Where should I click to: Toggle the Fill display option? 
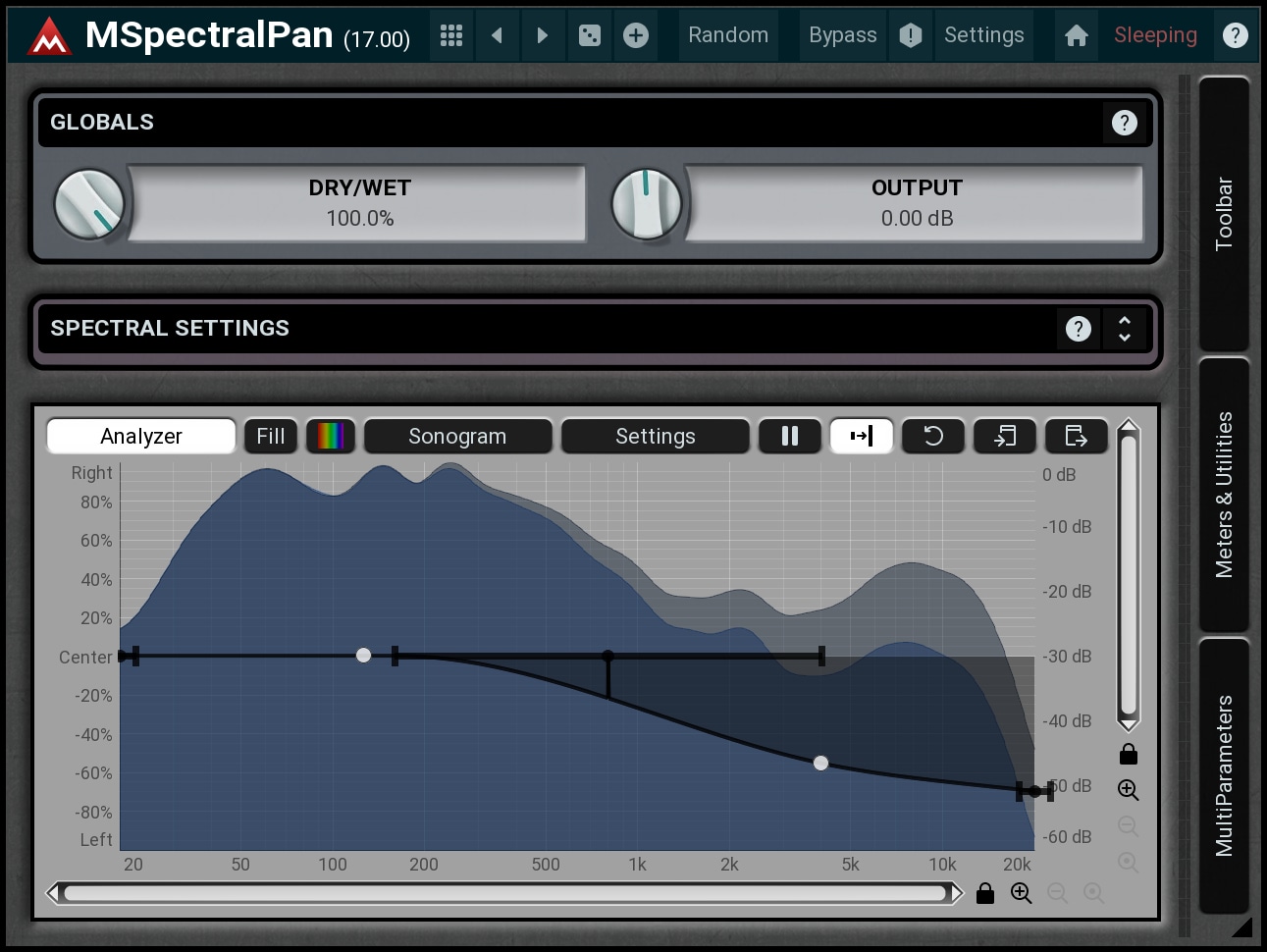[x=271, y=436]
